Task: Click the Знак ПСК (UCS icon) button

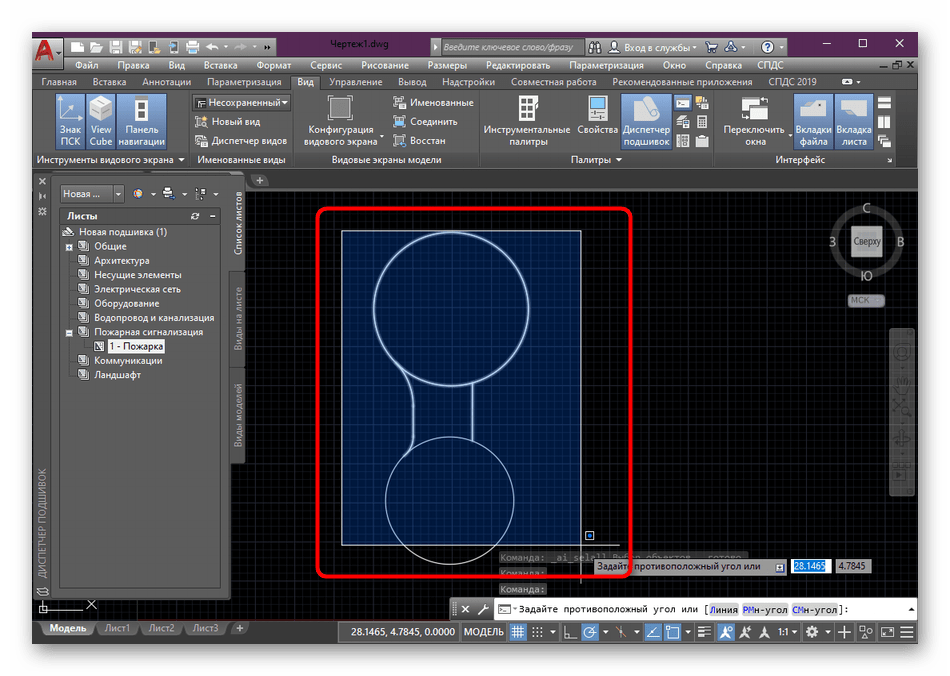Action: (x=70, y=121)
